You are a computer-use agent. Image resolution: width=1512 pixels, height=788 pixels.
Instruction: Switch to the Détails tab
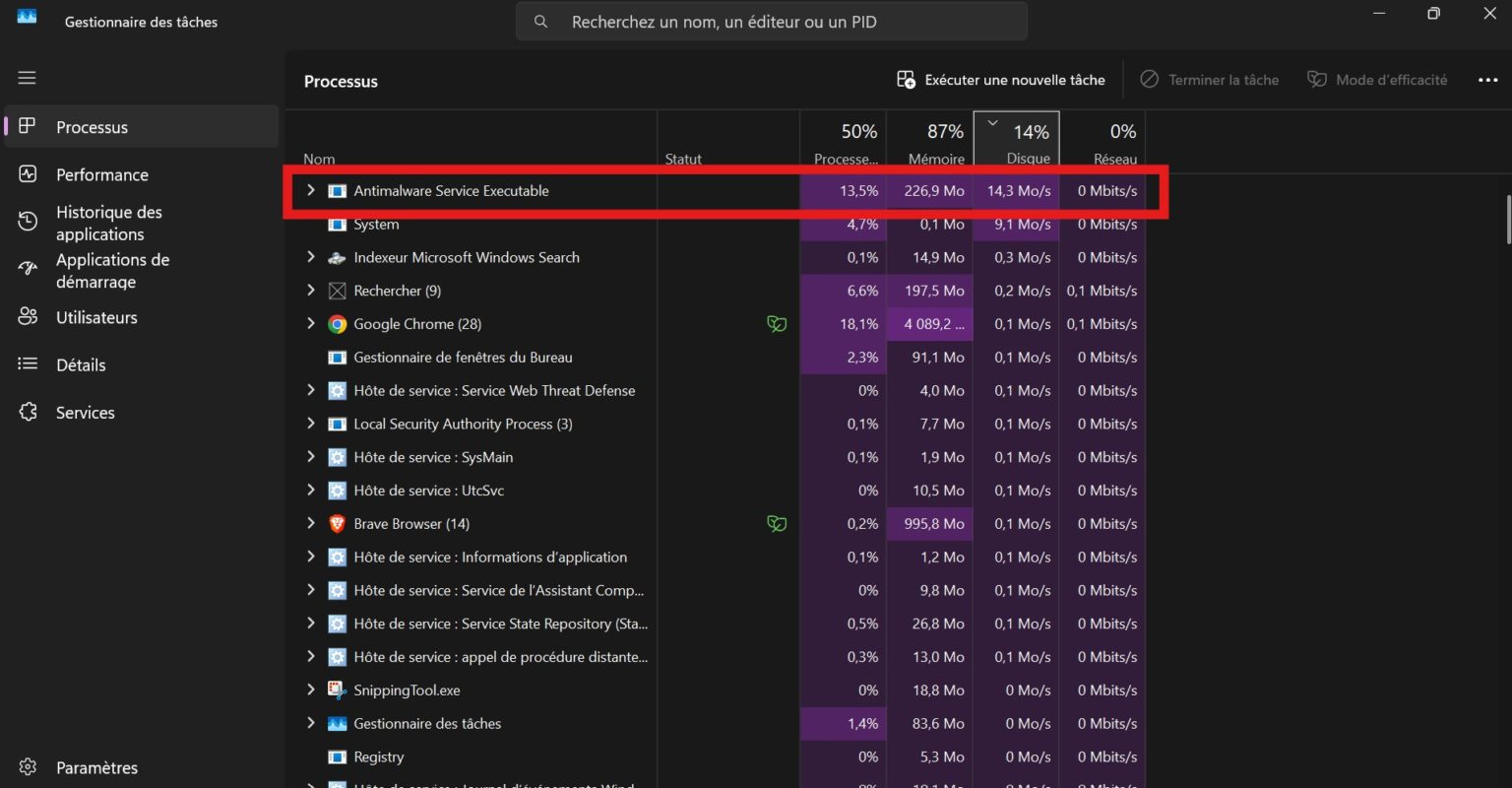81,364
